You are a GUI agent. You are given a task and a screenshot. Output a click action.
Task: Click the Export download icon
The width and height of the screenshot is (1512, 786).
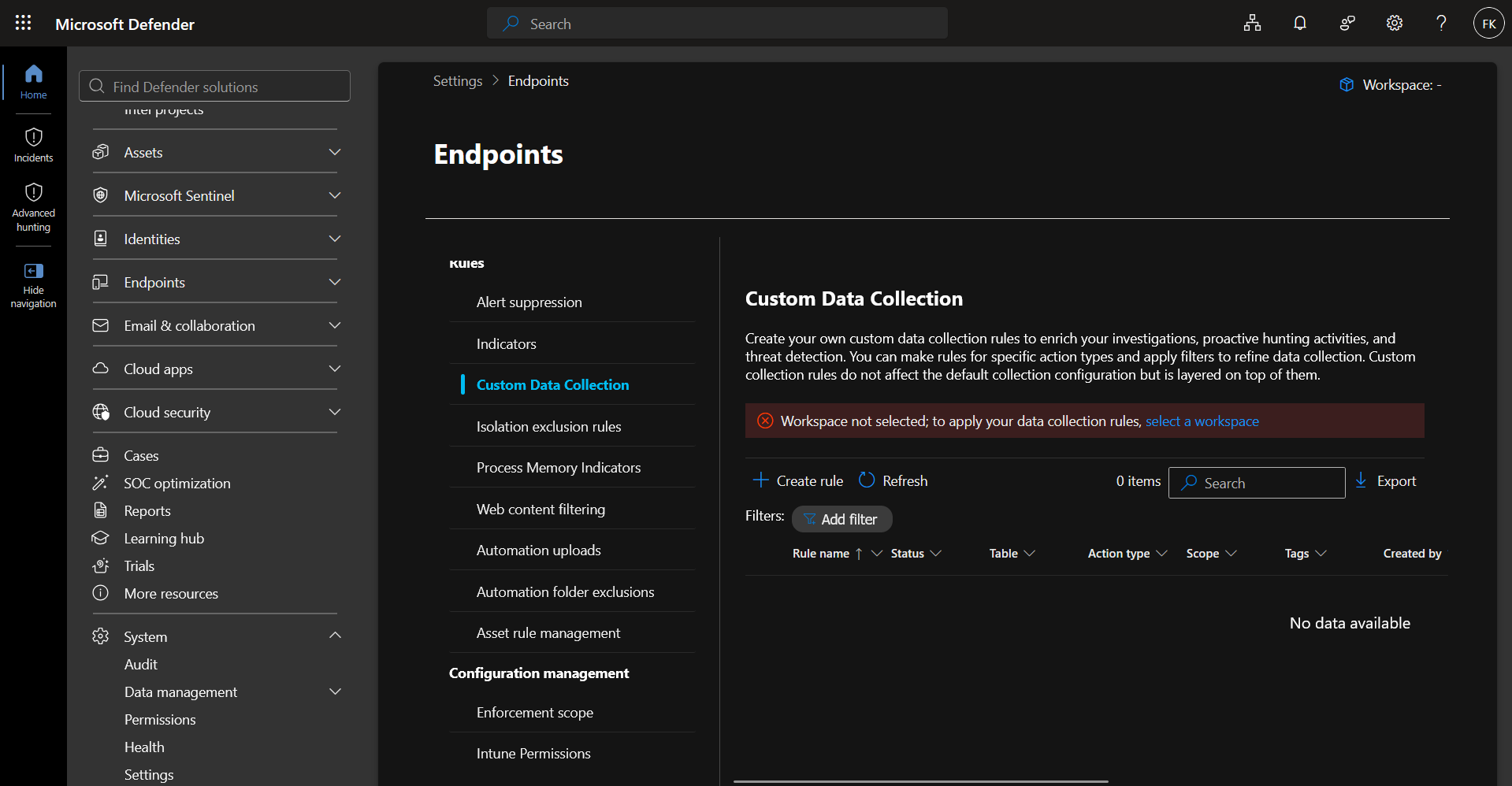pos(1361,480)
